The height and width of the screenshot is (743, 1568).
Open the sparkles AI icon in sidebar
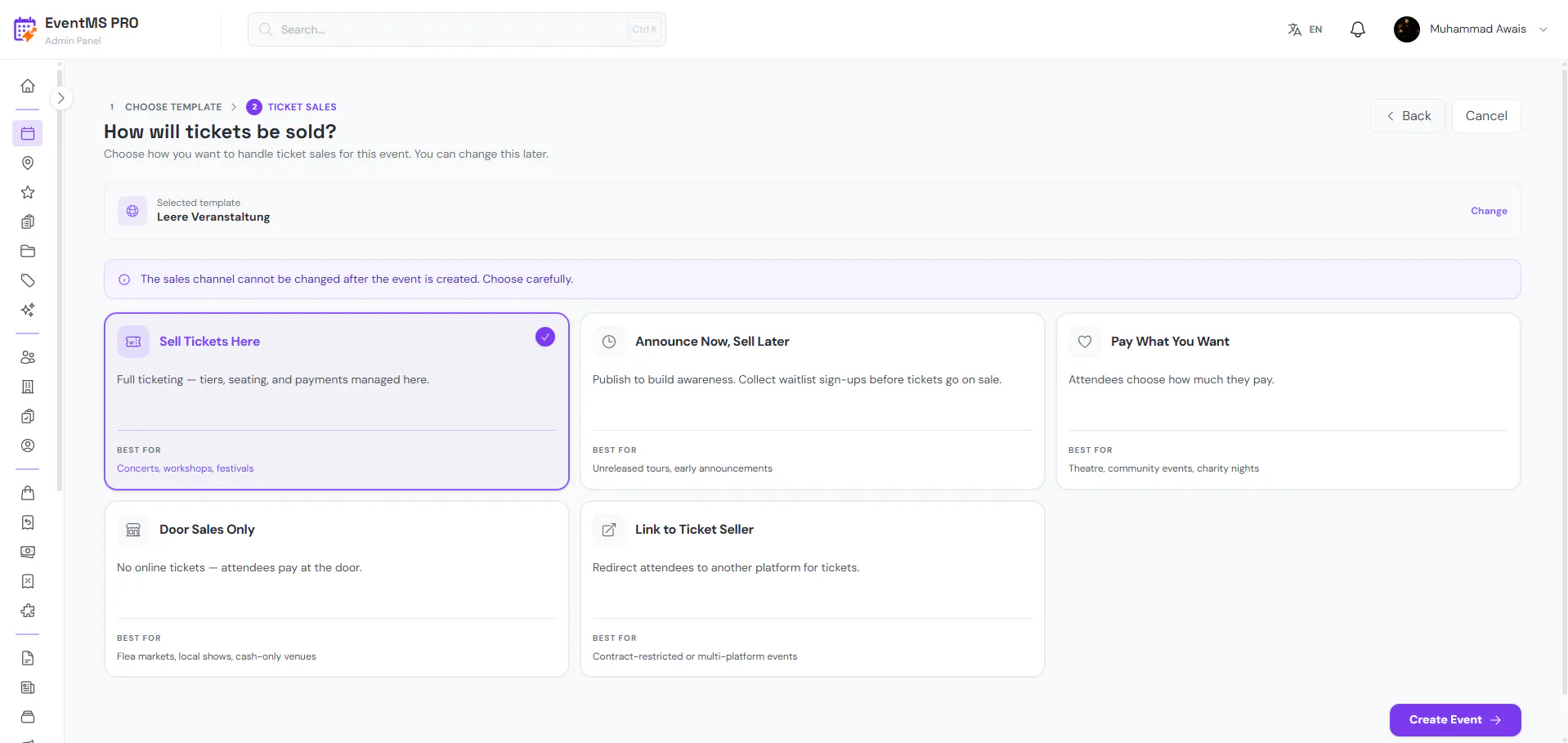click(28, 310)
